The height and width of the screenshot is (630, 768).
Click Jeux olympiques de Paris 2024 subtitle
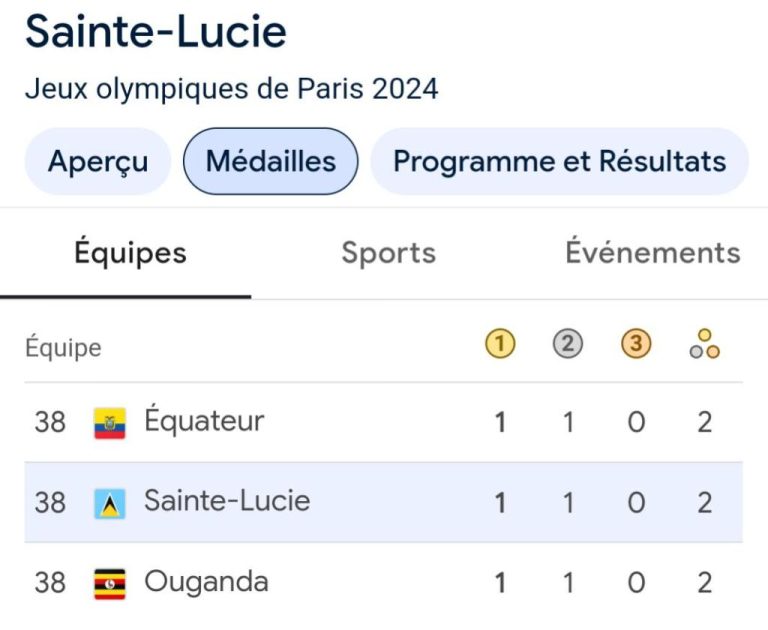[232, 89]
